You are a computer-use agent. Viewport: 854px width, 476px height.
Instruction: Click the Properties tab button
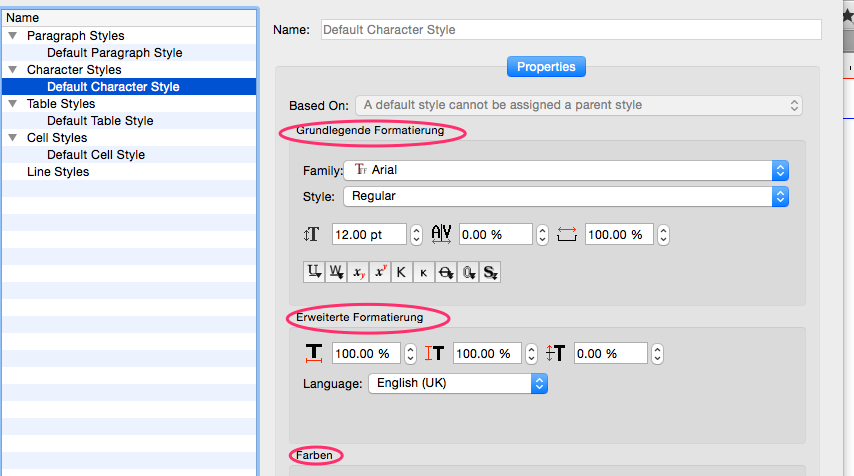click(x=546, y=67)
